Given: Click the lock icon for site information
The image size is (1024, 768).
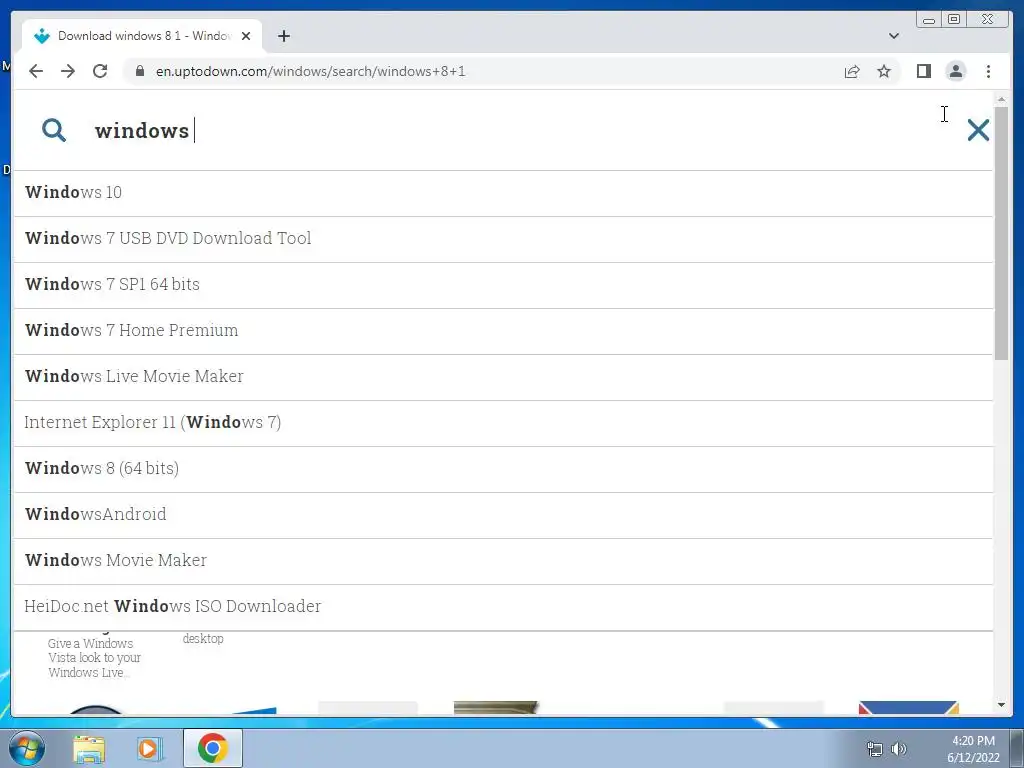Looking at the screenshot, I should point(139,71).
